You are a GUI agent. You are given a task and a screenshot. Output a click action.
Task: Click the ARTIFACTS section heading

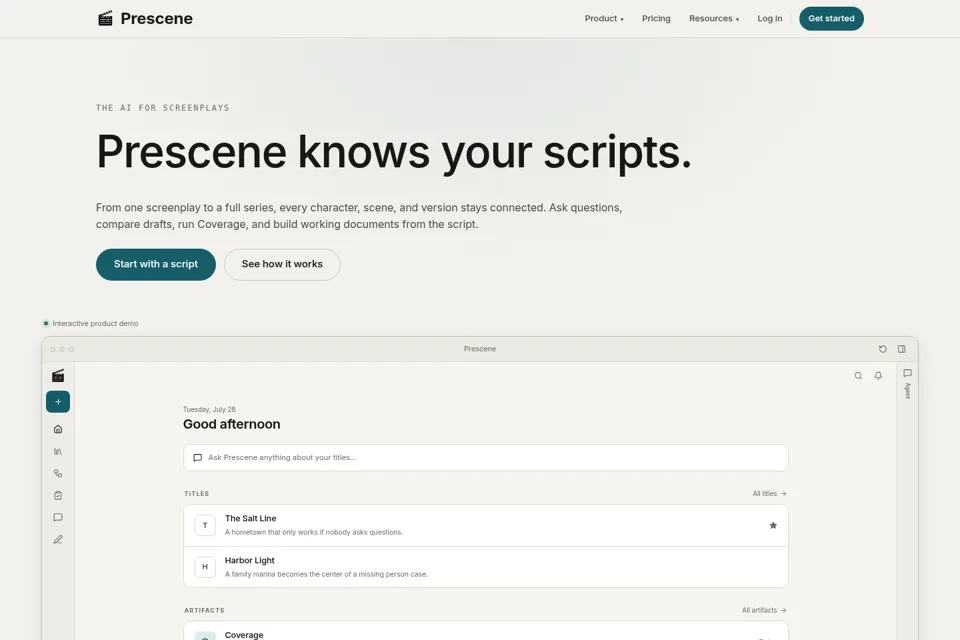pos(204,611)
